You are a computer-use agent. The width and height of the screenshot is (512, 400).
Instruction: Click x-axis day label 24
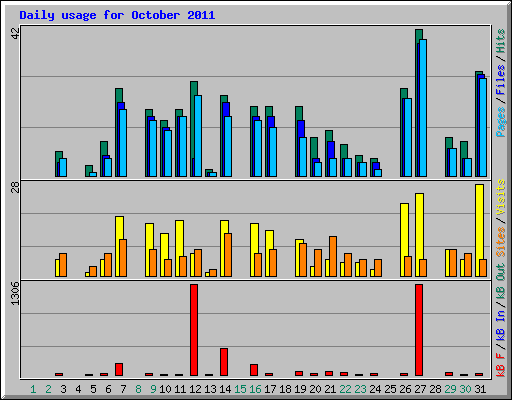(x=375, y=389)
